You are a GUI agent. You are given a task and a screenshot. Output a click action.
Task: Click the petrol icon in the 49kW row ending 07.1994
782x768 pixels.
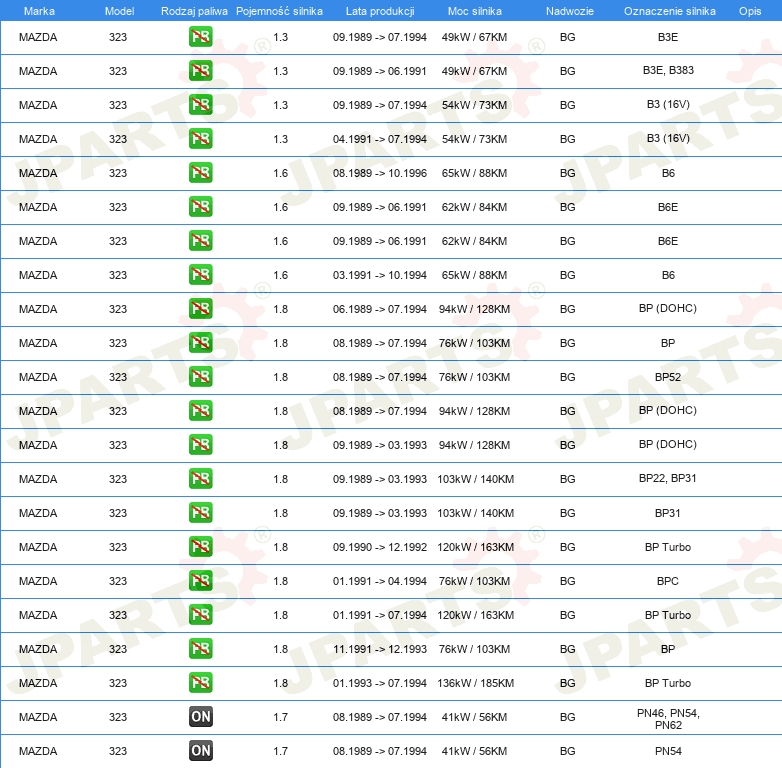pos(200,36)
